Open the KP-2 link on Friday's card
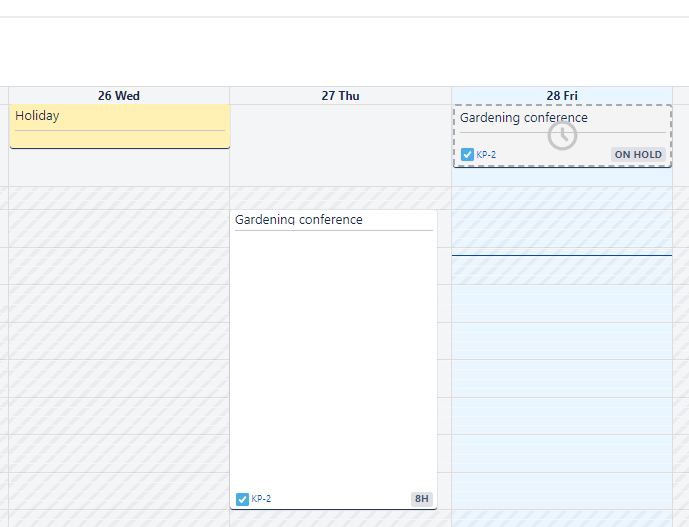 click(486, 155)
